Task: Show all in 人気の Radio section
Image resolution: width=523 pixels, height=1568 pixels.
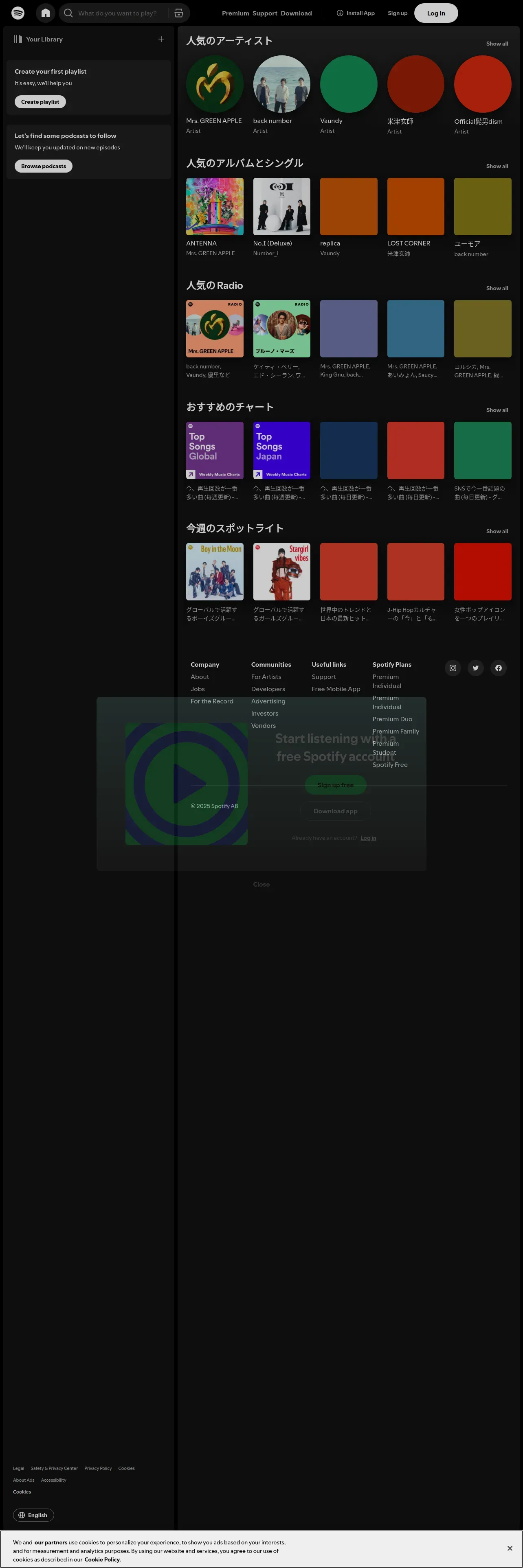Action: tap(496, 289)
